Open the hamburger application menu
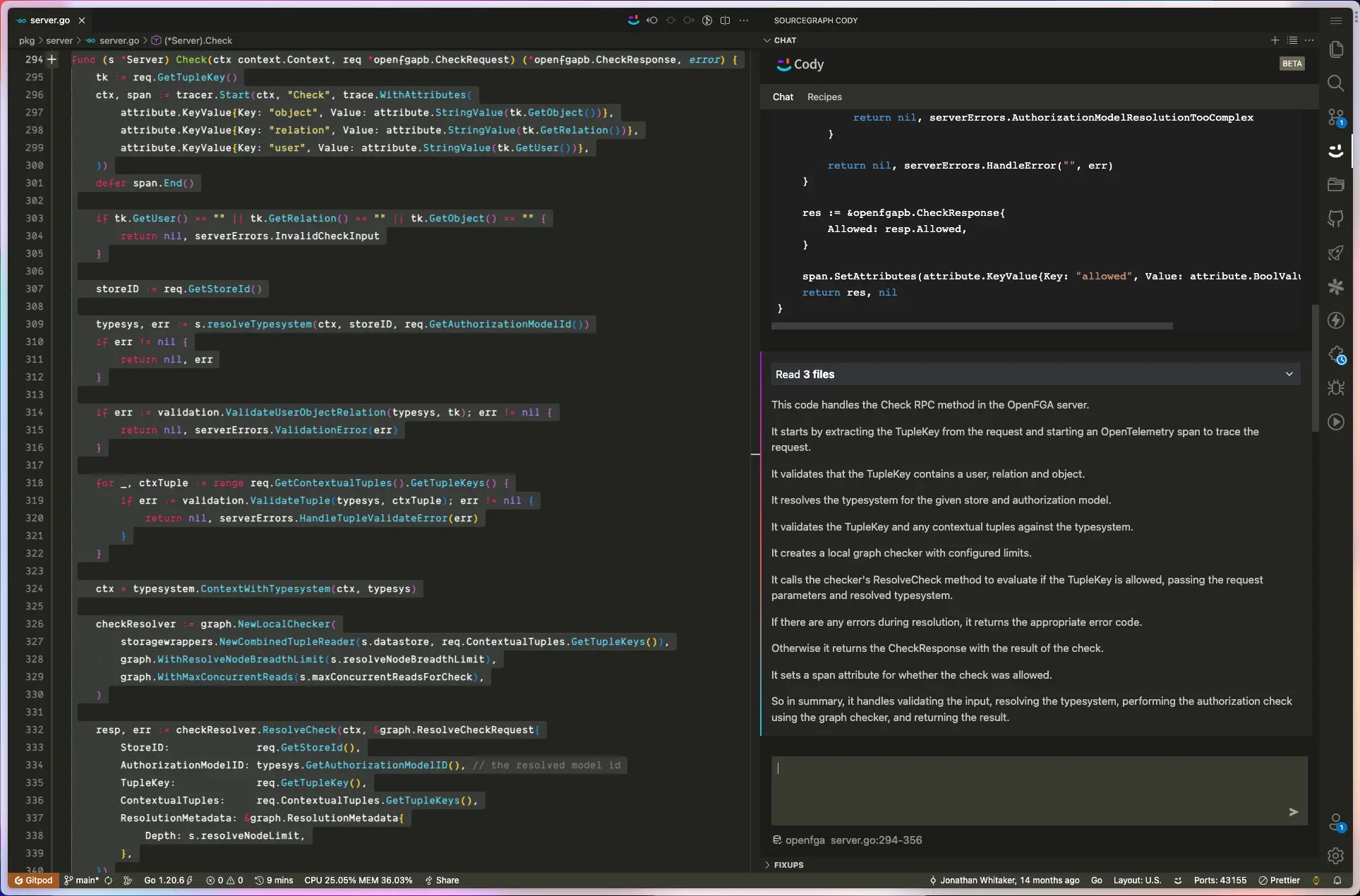Viewport: 1360px width, 896px height. pyautogui.click(x=1335, y=20)
